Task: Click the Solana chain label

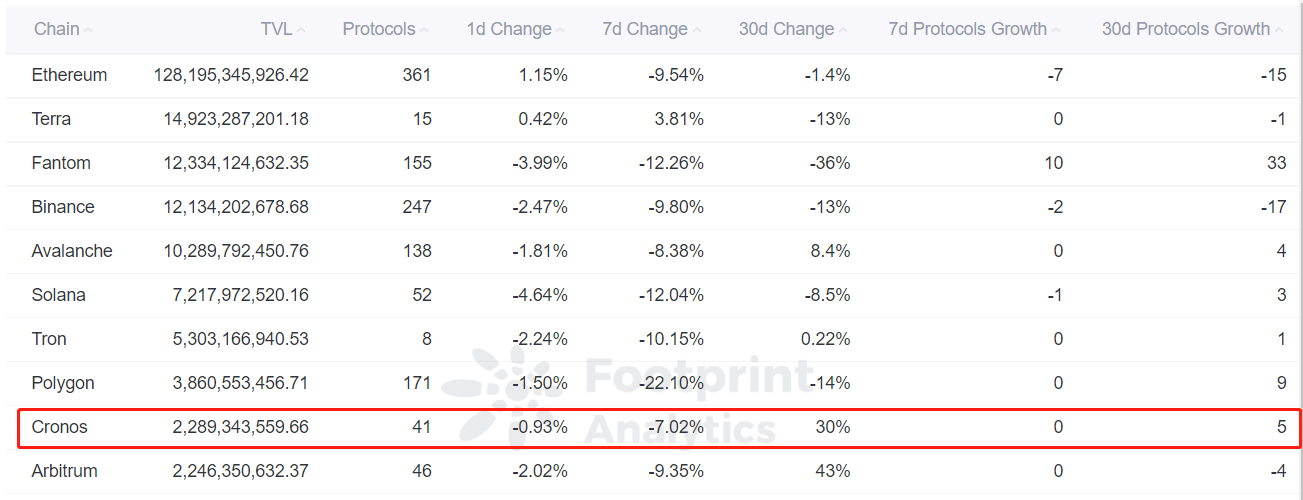Action: point(59,295)
